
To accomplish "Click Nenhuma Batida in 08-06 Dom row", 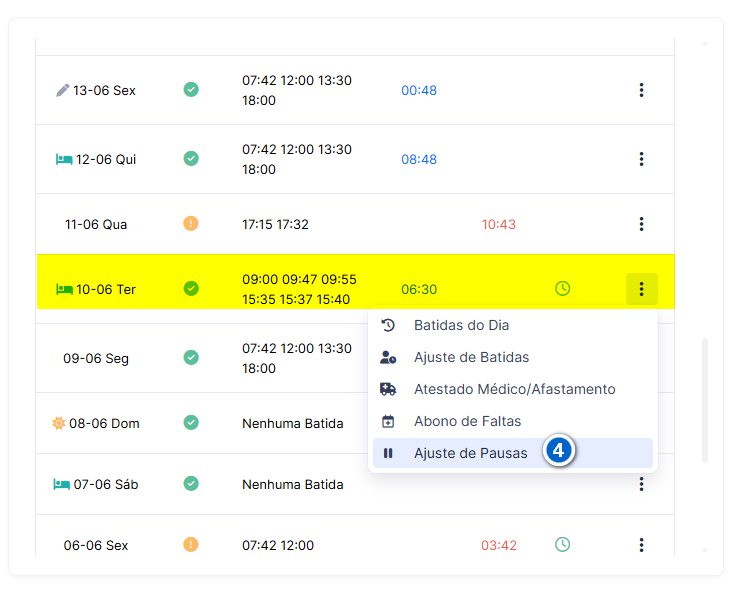I will point(293,424).
